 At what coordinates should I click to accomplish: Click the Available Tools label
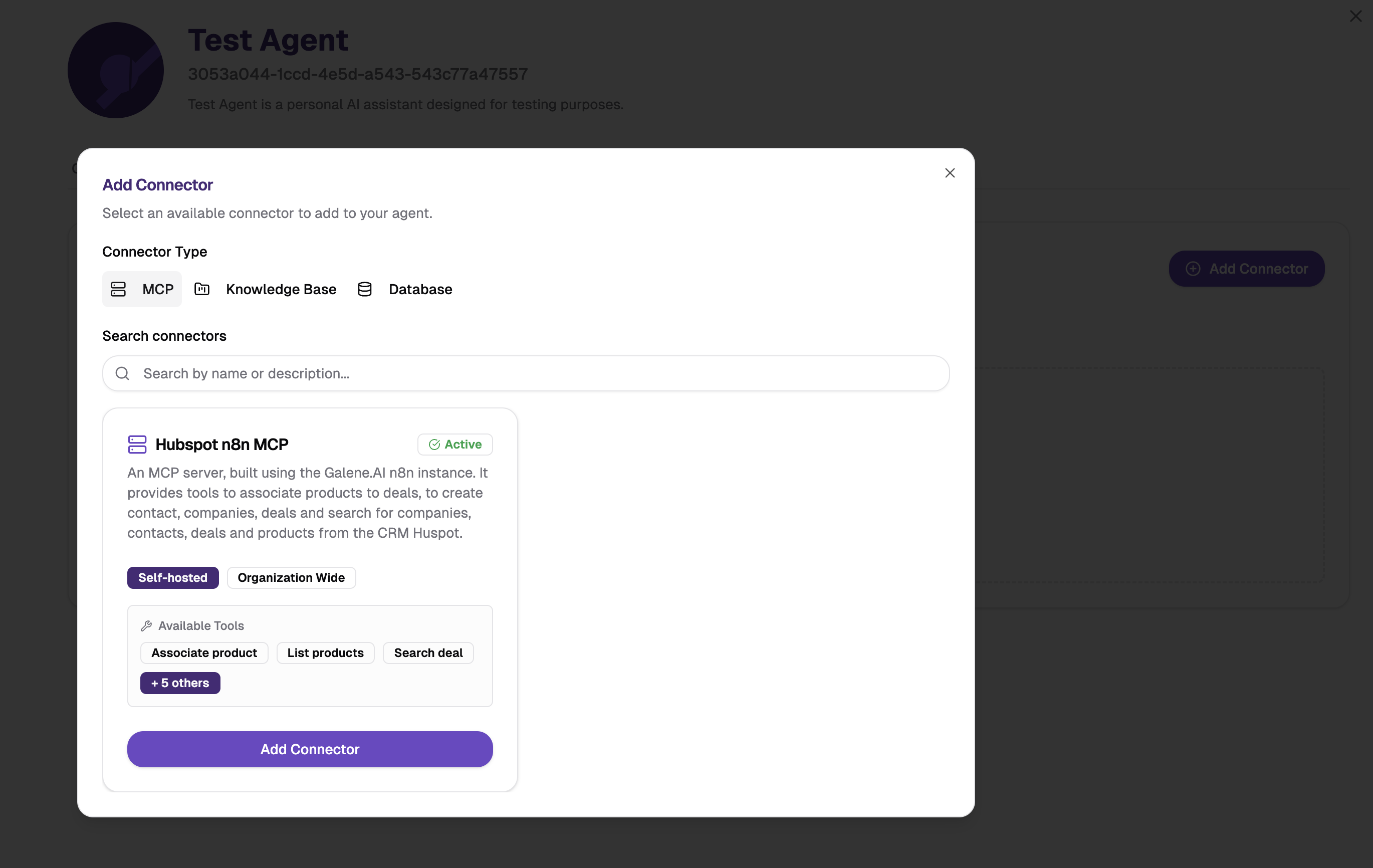pos(201,625)
